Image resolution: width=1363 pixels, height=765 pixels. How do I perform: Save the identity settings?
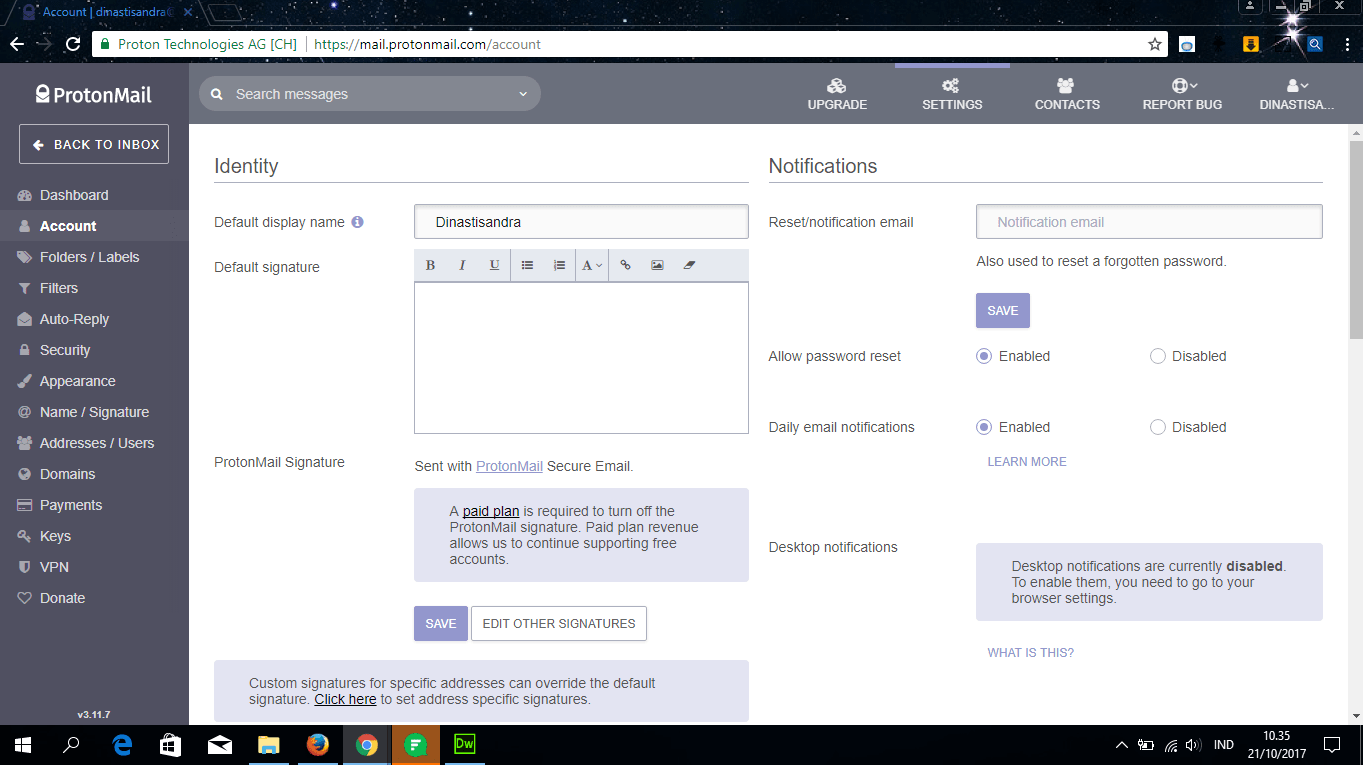coord(440,623)
